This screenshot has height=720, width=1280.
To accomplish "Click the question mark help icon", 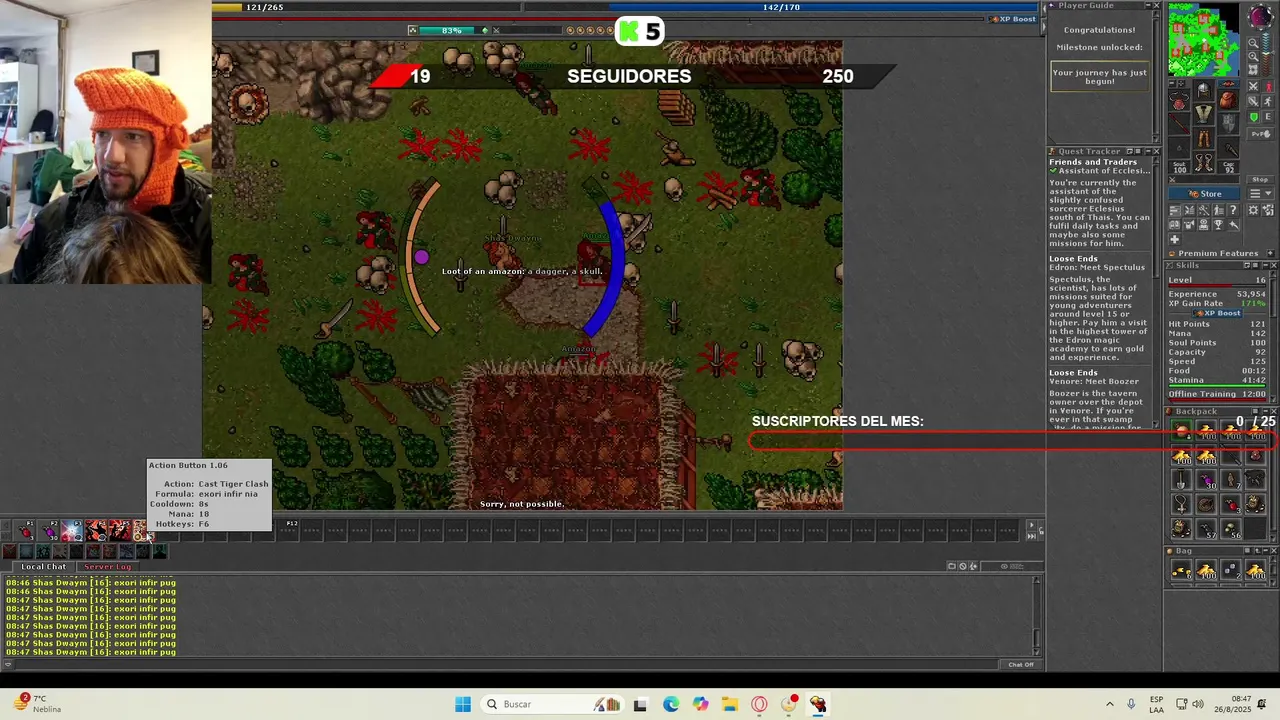I will click(x=1233, y=210).
